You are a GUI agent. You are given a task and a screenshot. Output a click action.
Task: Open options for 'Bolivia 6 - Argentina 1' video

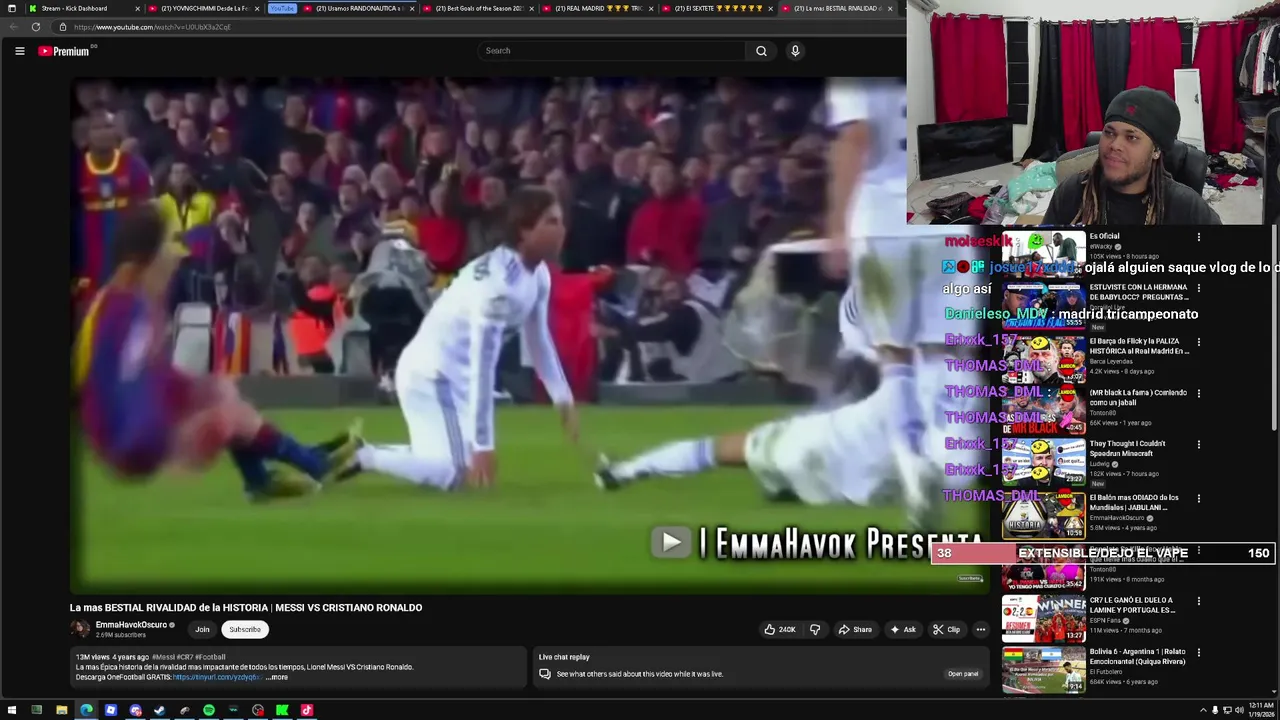[1199, 653]
